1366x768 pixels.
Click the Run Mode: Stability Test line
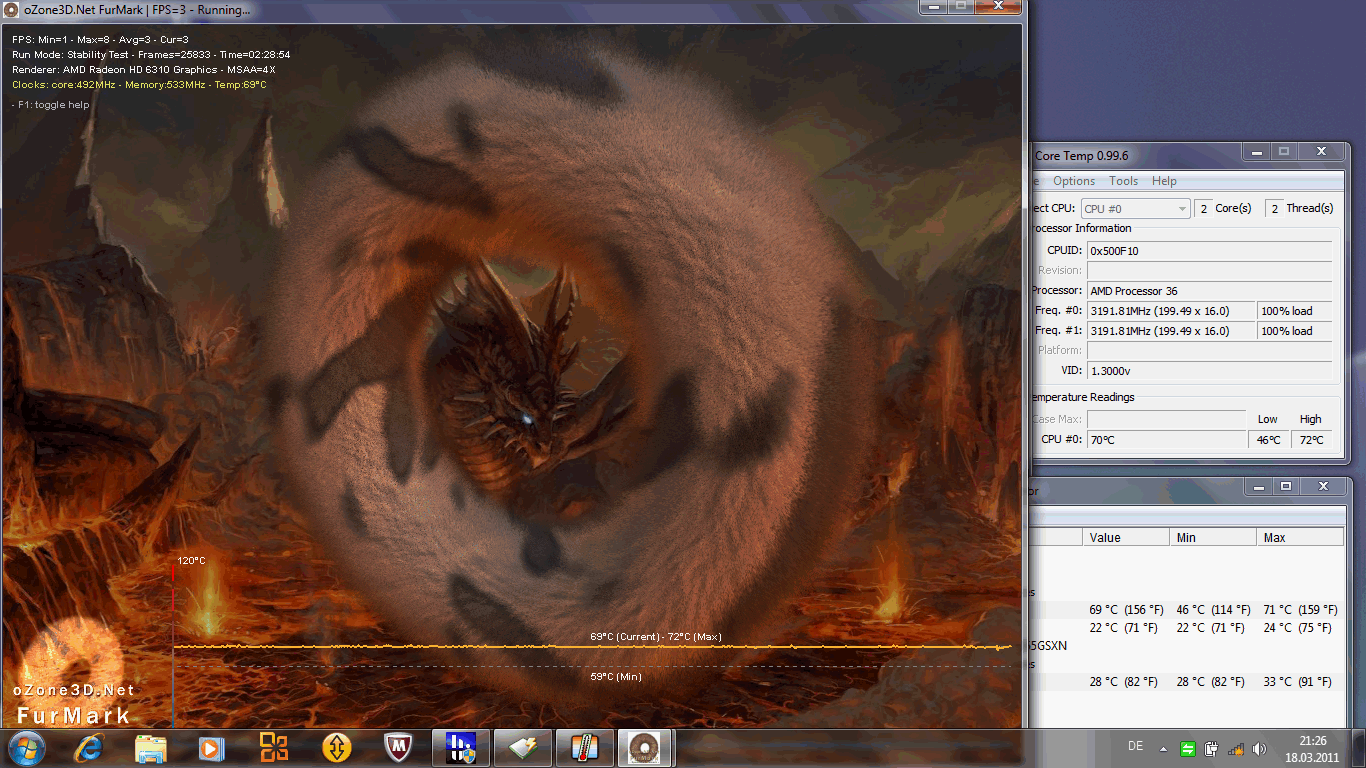pos(151,55)
